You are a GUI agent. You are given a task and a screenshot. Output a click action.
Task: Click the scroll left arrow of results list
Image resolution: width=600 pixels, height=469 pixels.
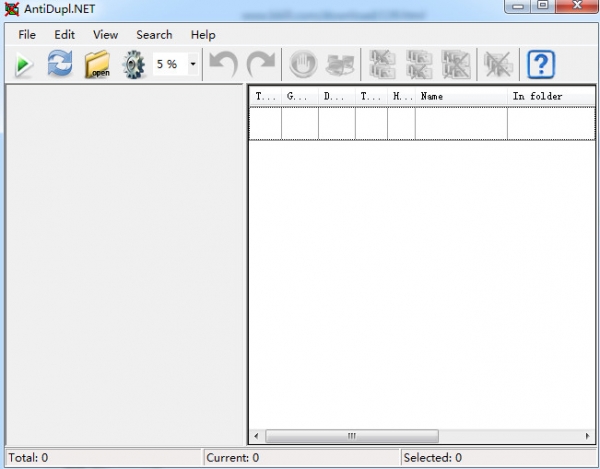pyautogui.click(x=256, y=436)
